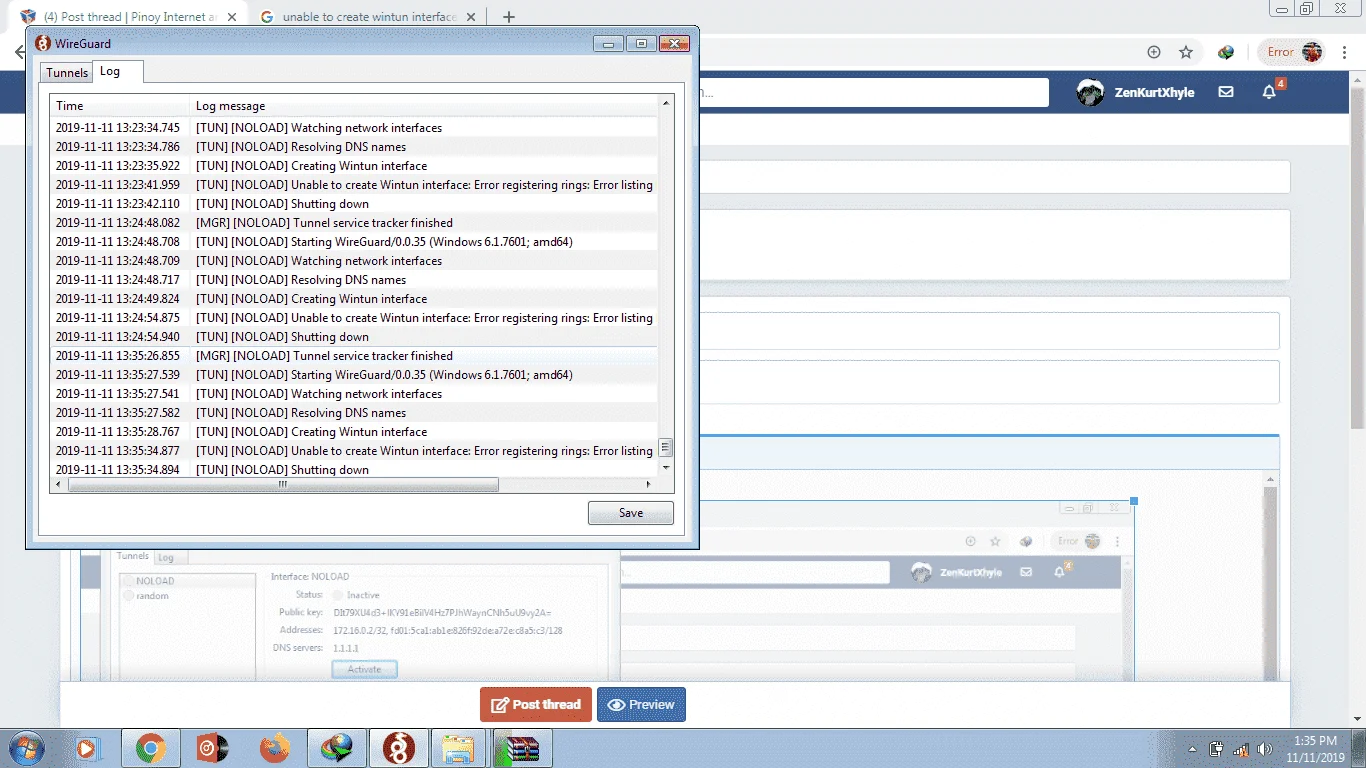1366x768 pixels.
Task: Open a new Chrome tab with the plus button
Action: pos(508,17)
